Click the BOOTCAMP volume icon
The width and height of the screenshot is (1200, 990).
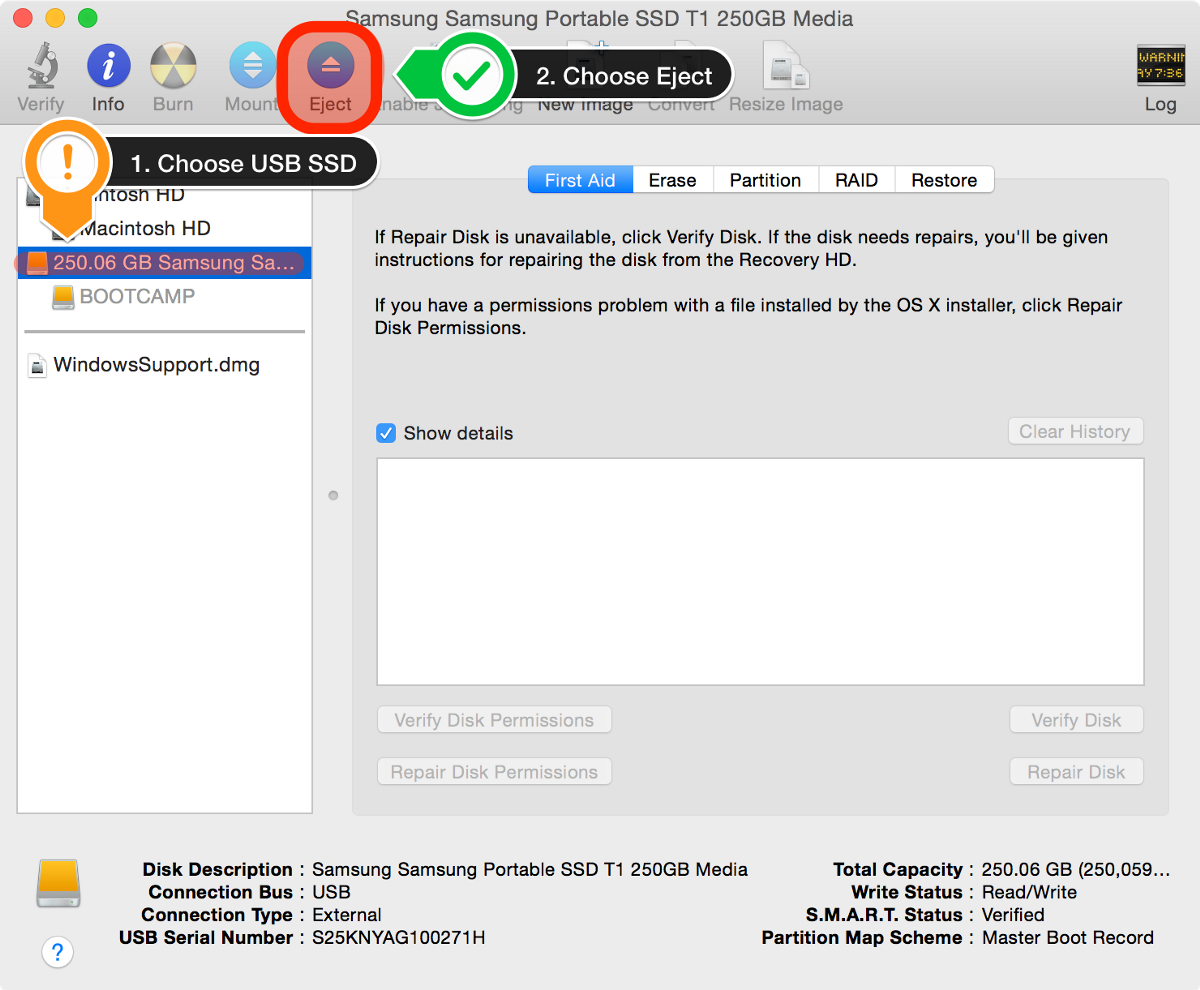click(x=63, y=297)
